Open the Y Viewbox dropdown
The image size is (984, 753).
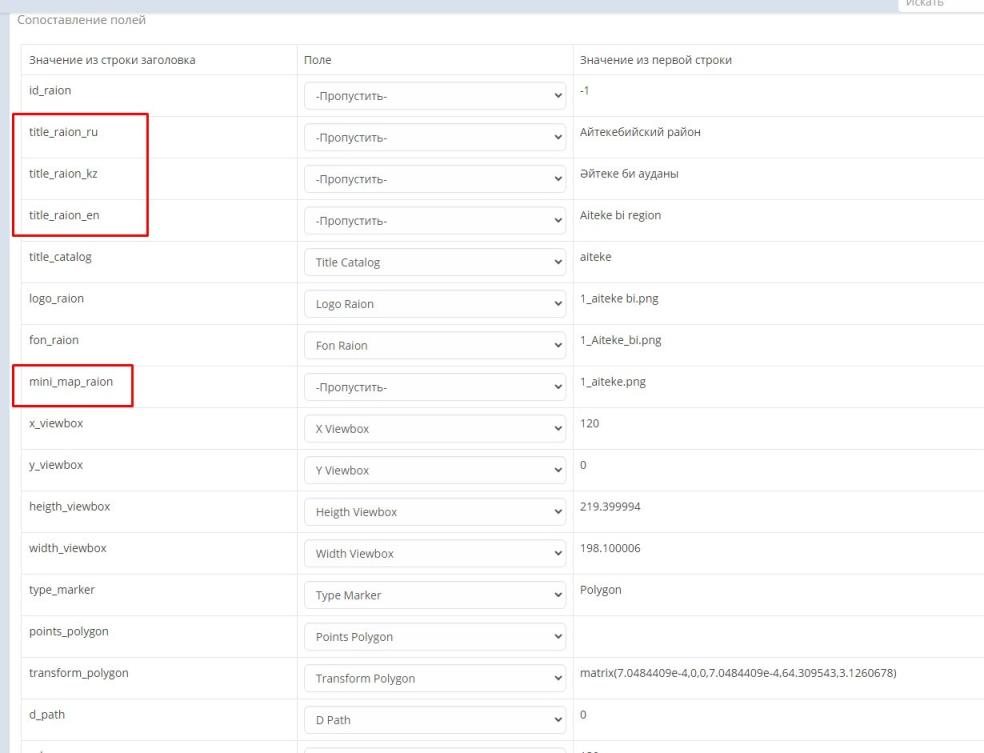tap(435, 470)
